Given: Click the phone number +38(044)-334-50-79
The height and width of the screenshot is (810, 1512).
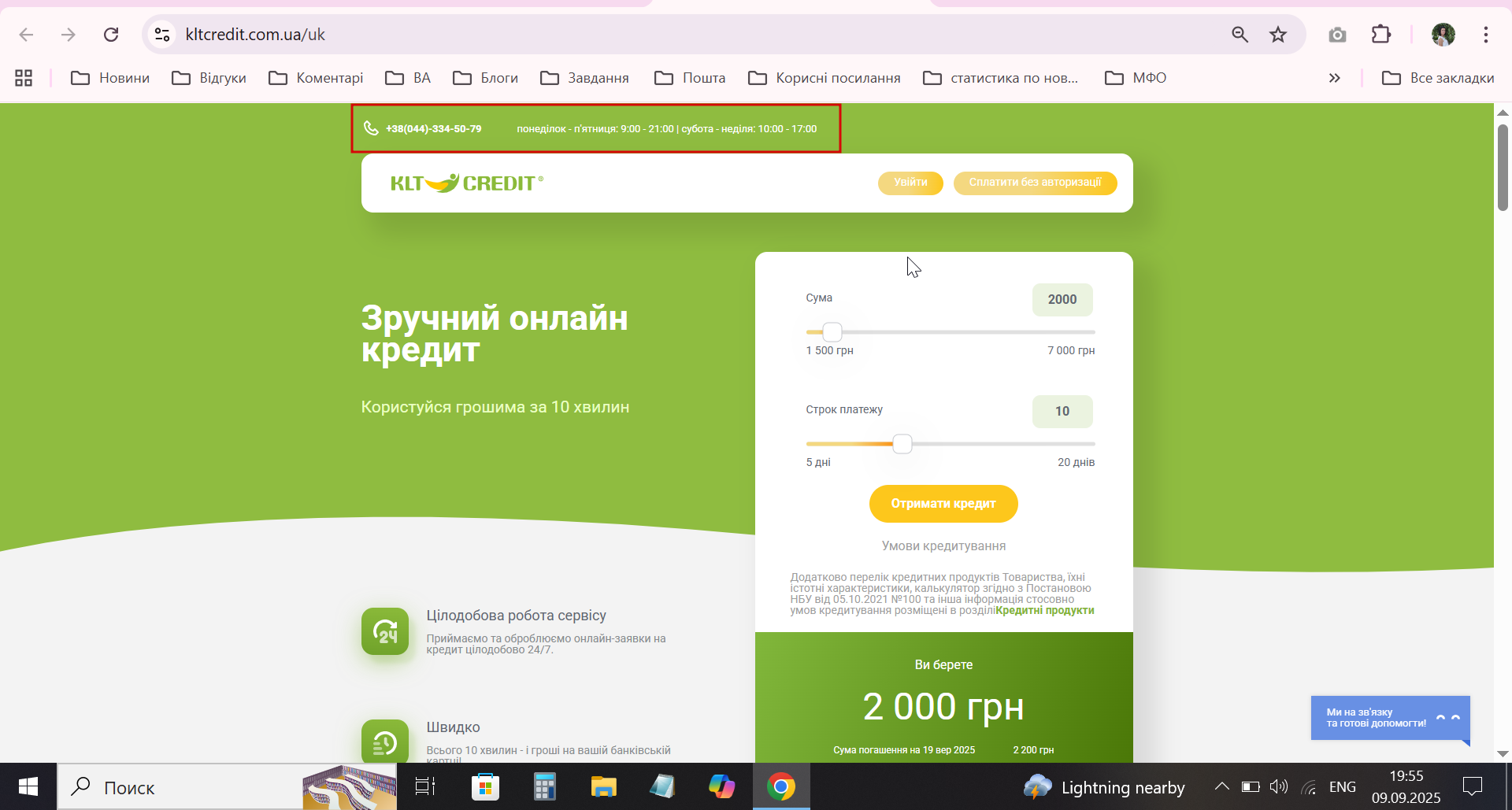Looking at the screenshot, I should click(434, 129).
